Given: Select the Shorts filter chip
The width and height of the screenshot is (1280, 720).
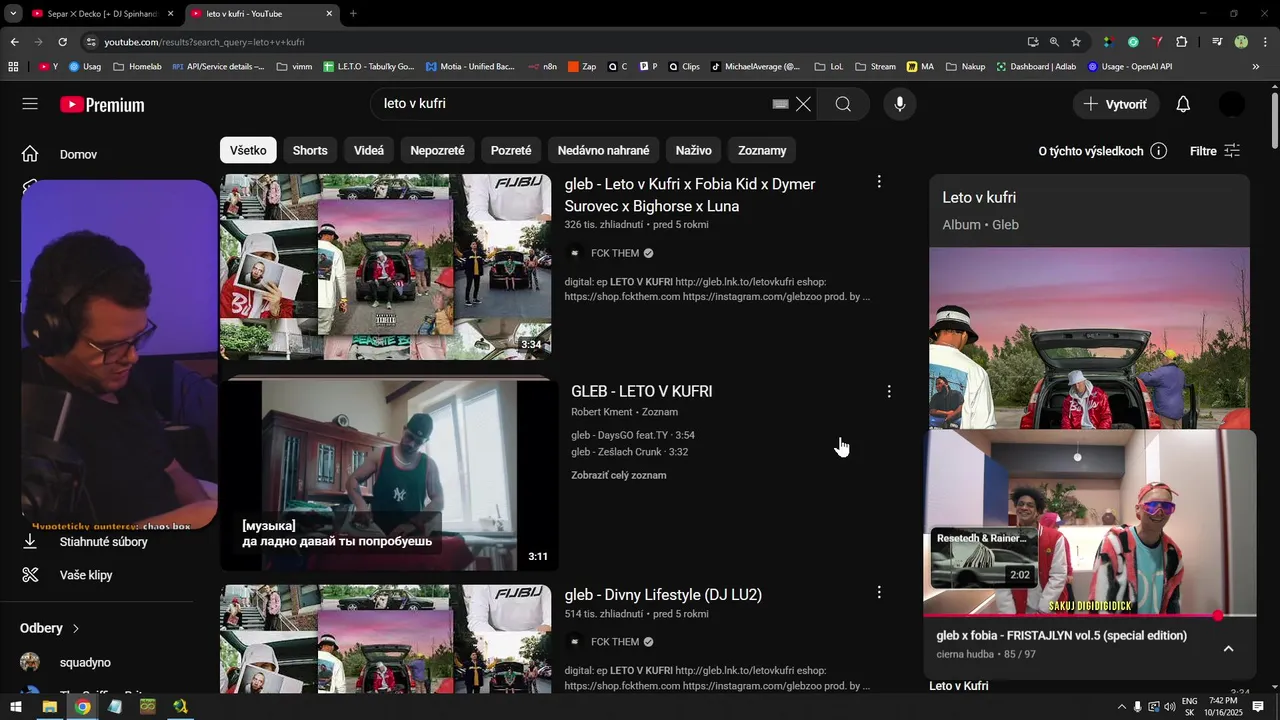Looking at the screenshot, I should click(310, 150).
